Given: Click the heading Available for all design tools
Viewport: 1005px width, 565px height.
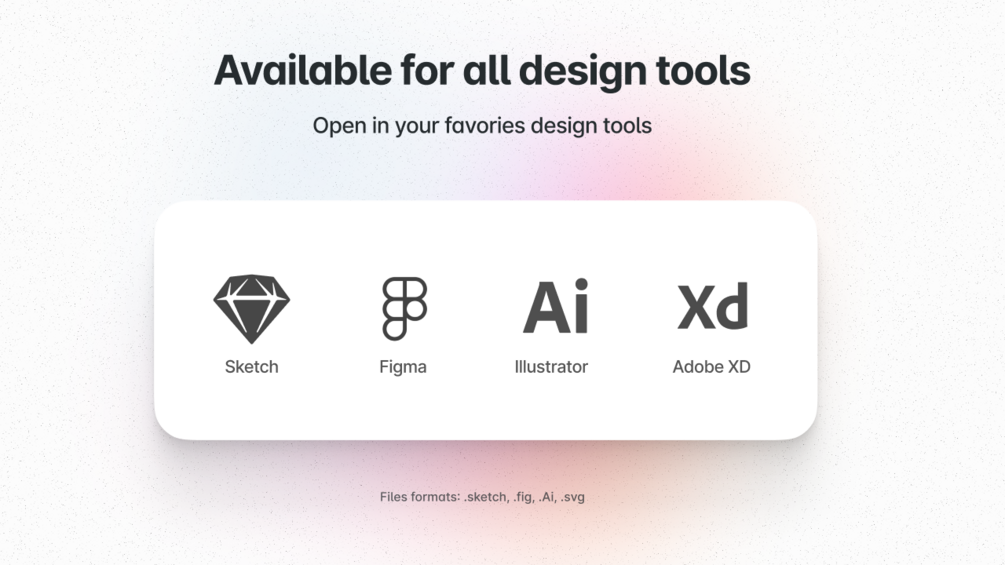Looking at the screenshot, I should [482, 71].
